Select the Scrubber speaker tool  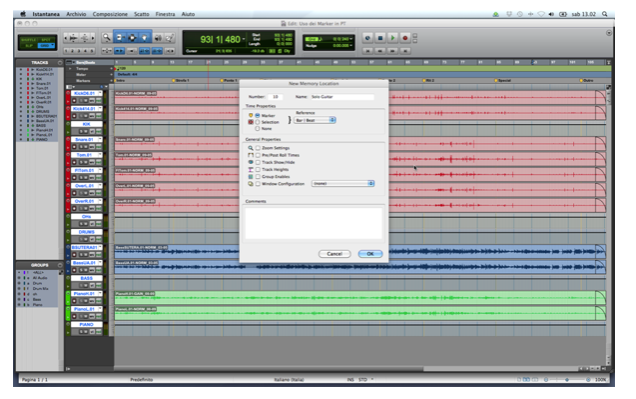tap(158, 38)
